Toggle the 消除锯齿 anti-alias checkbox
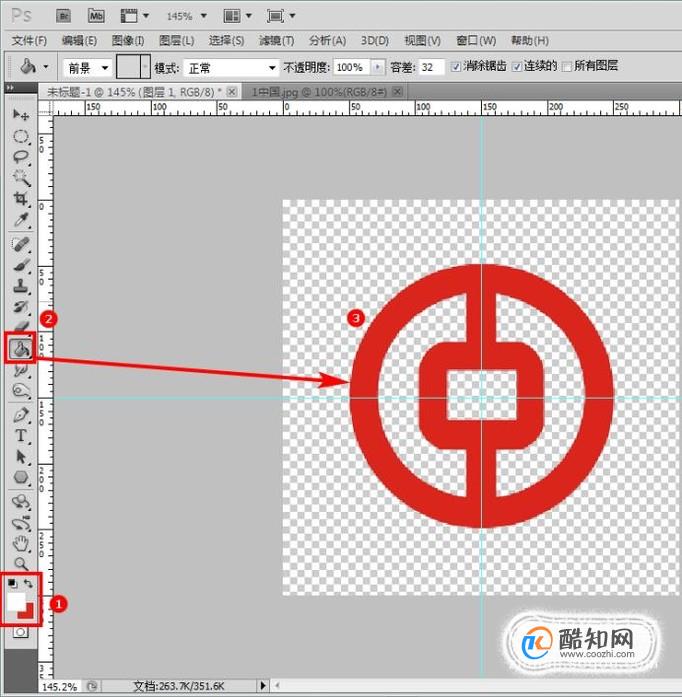682x697 pixels. click(x=456, y=67)
